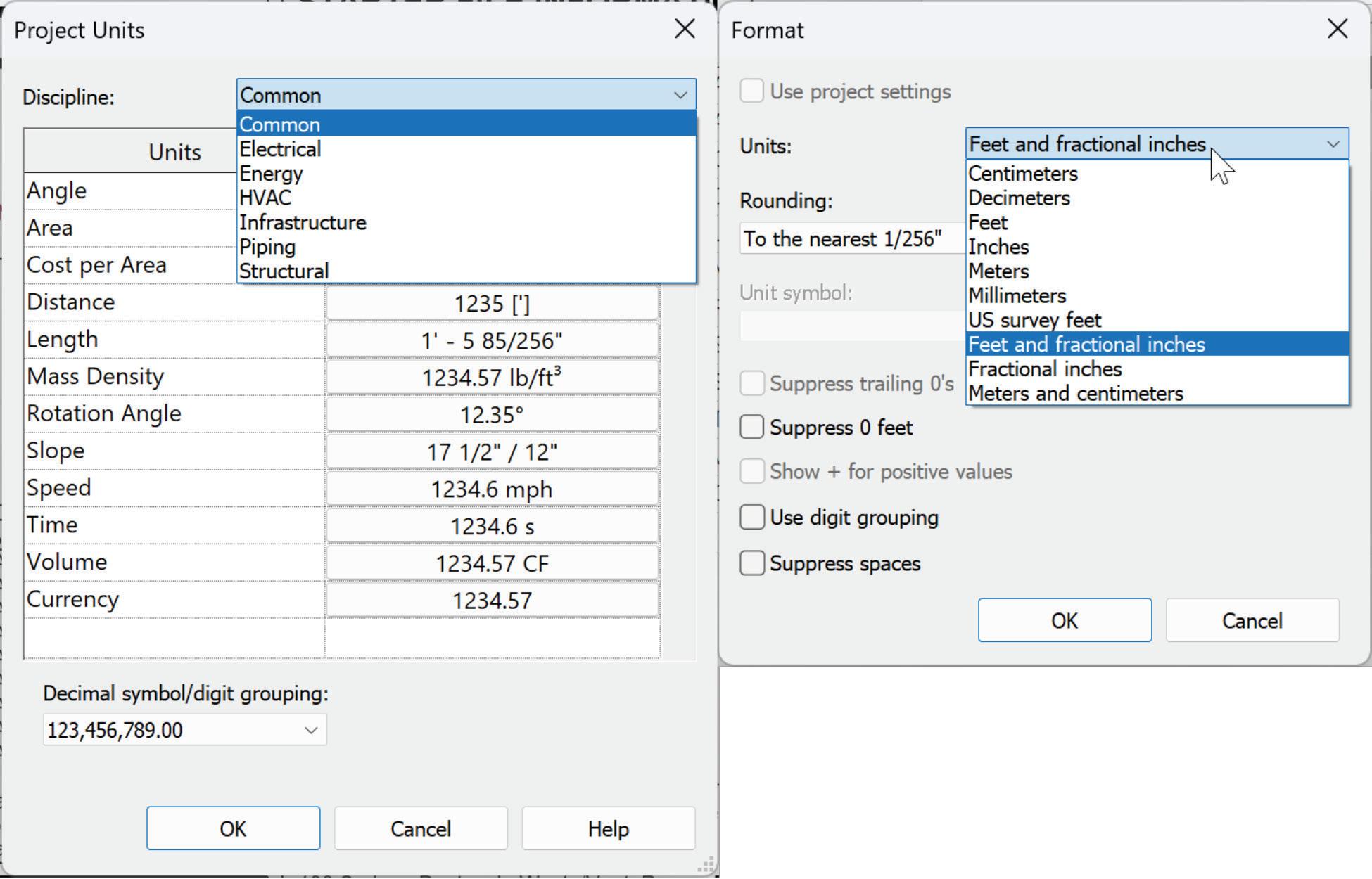
Task: Pick HVAC in the Discipline list
Action: [265, 198]
